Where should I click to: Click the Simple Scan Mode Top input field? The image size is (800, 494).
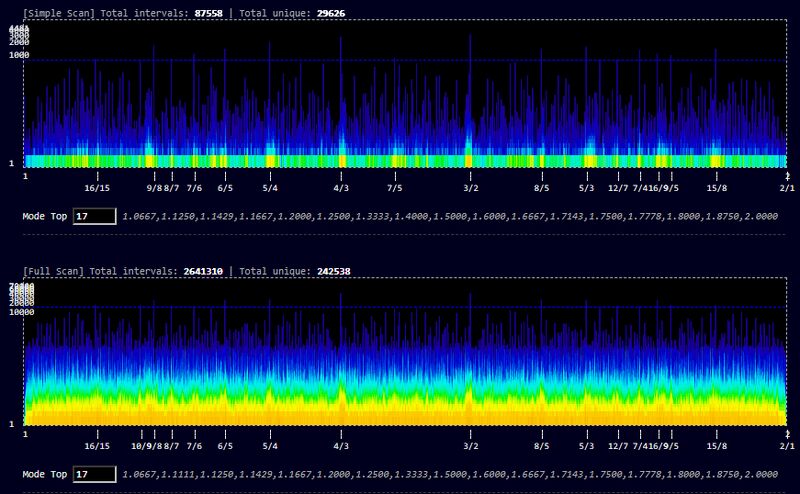point(94,216)
